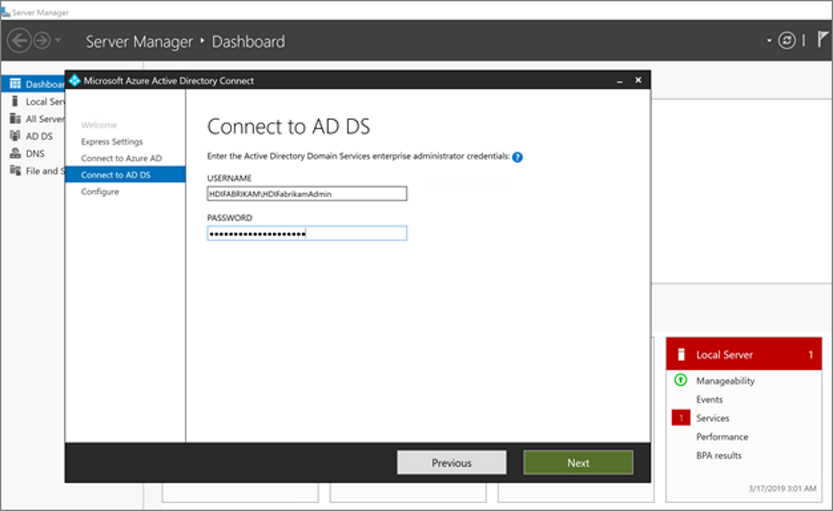Select Dashboard in Server Manager sidebar
The width and height of the screenshot is (833, 511).
click(x=35, y=84)
